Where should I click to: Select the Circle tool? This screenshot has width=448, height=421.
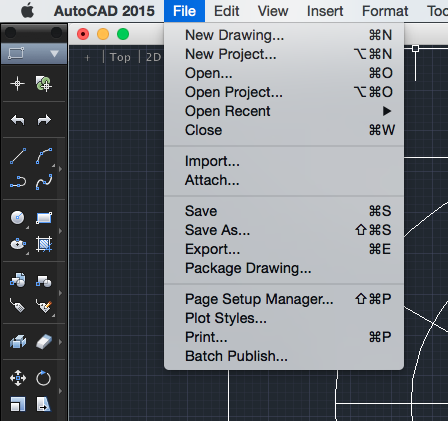click(x=18, y=218)
